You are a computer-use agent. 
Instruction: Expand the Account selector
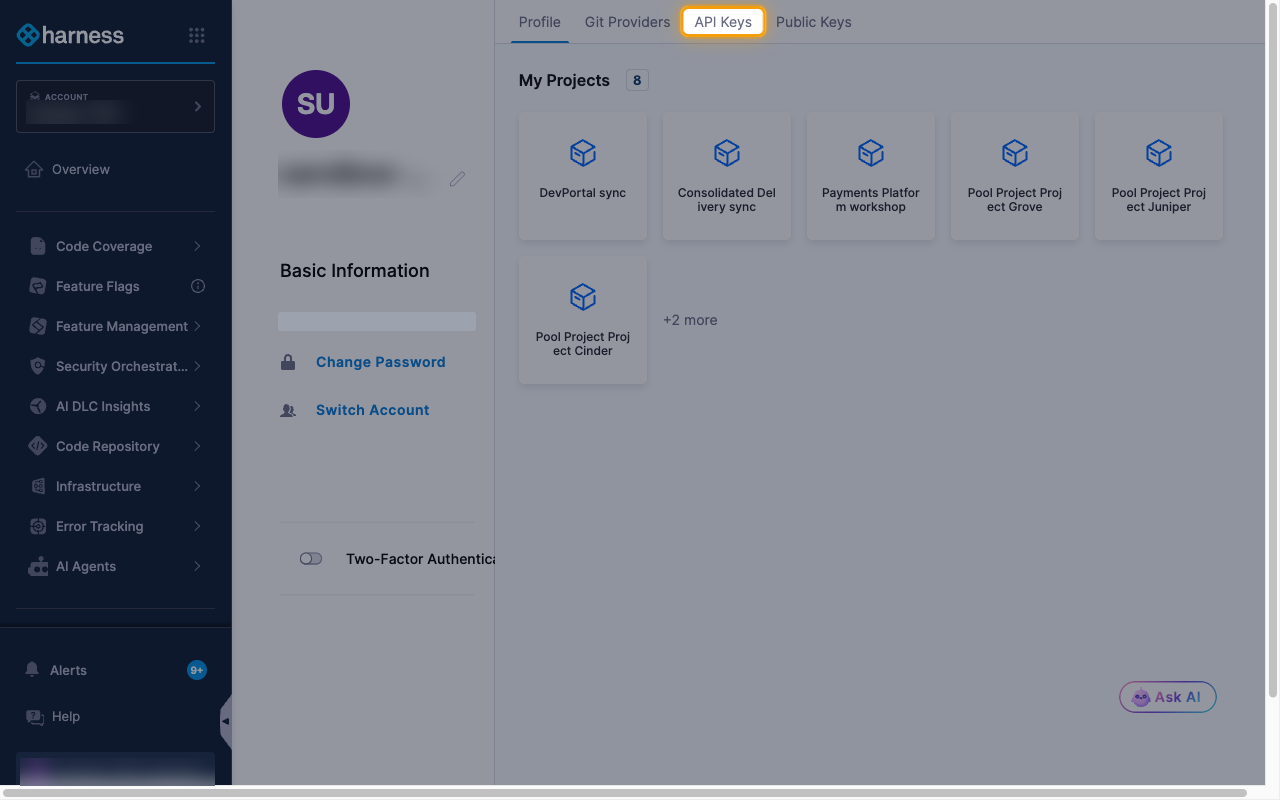[115, 106]
